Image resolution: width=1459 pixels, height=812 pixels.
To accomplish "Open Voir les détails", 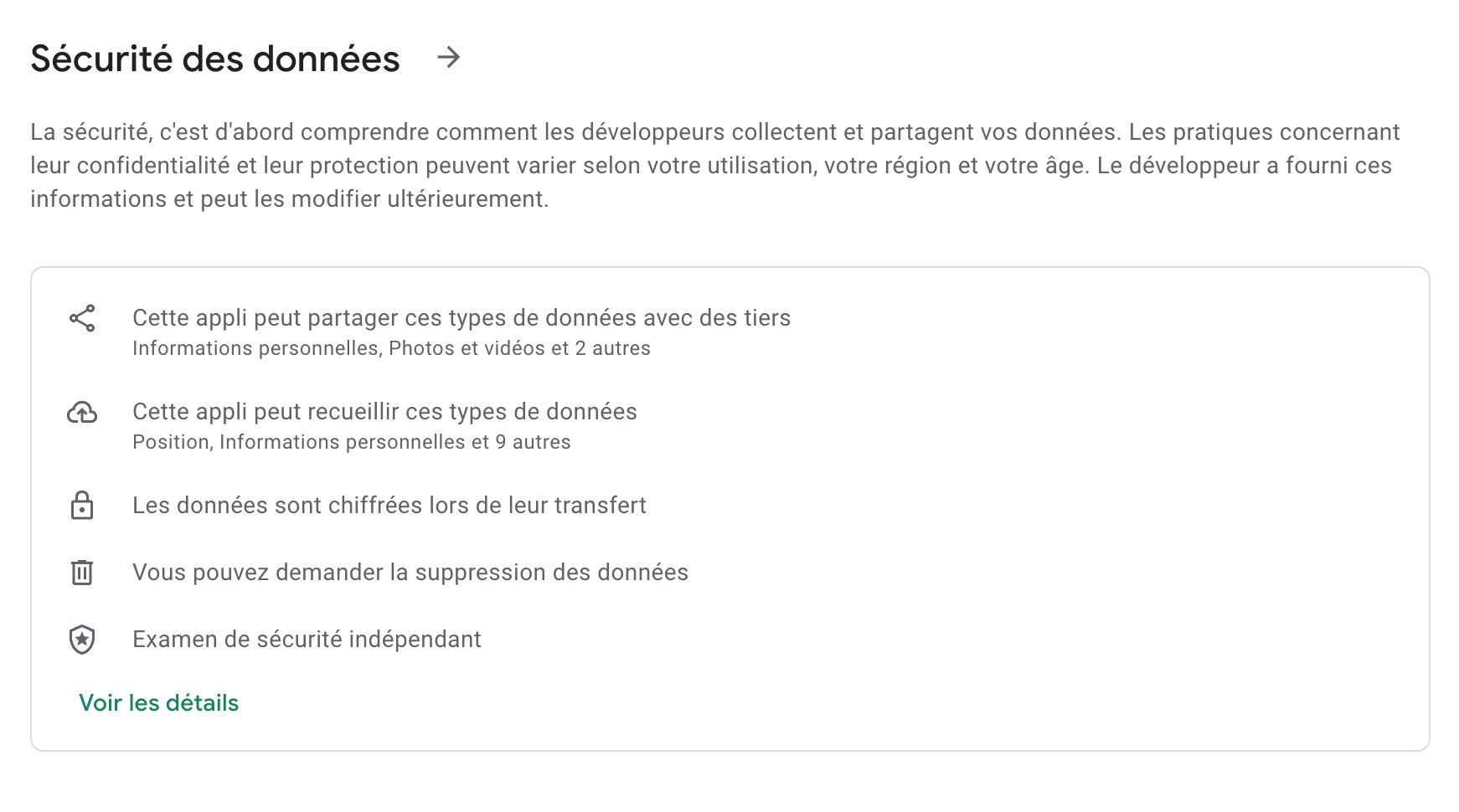I will pyautogui.click(x=158, y=703).
